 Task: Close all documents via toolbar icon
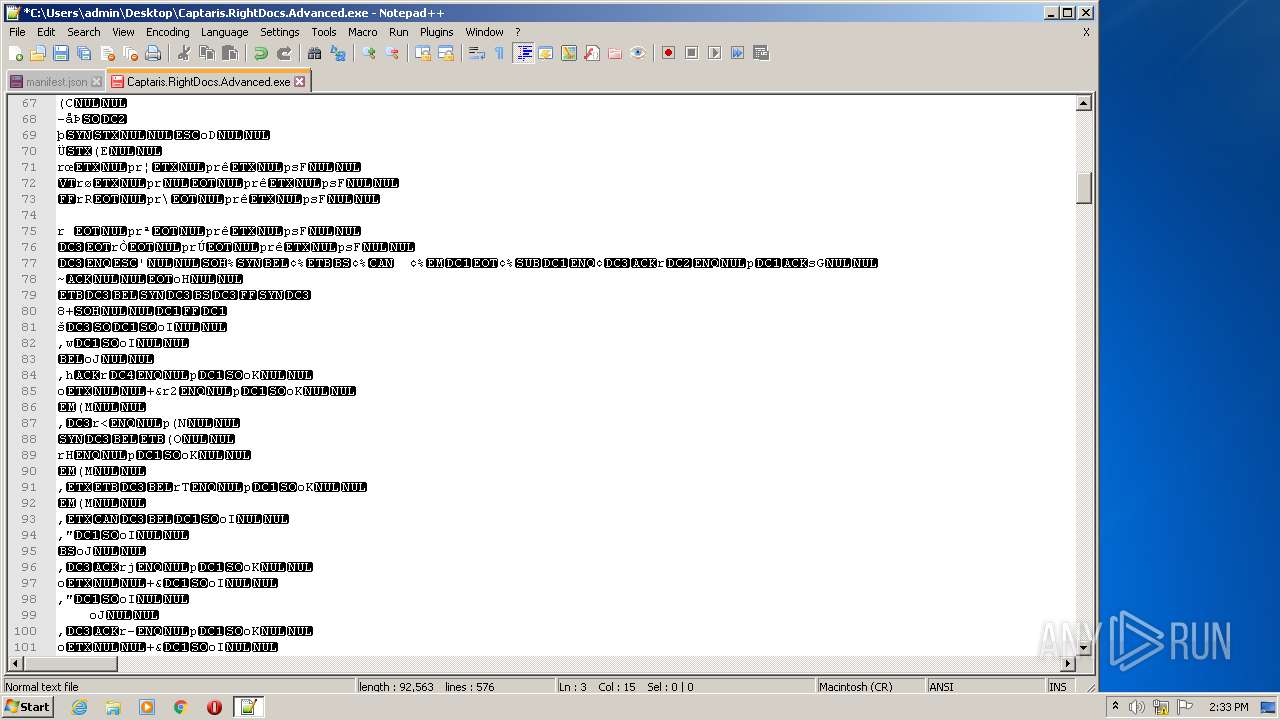coord(130,53)
